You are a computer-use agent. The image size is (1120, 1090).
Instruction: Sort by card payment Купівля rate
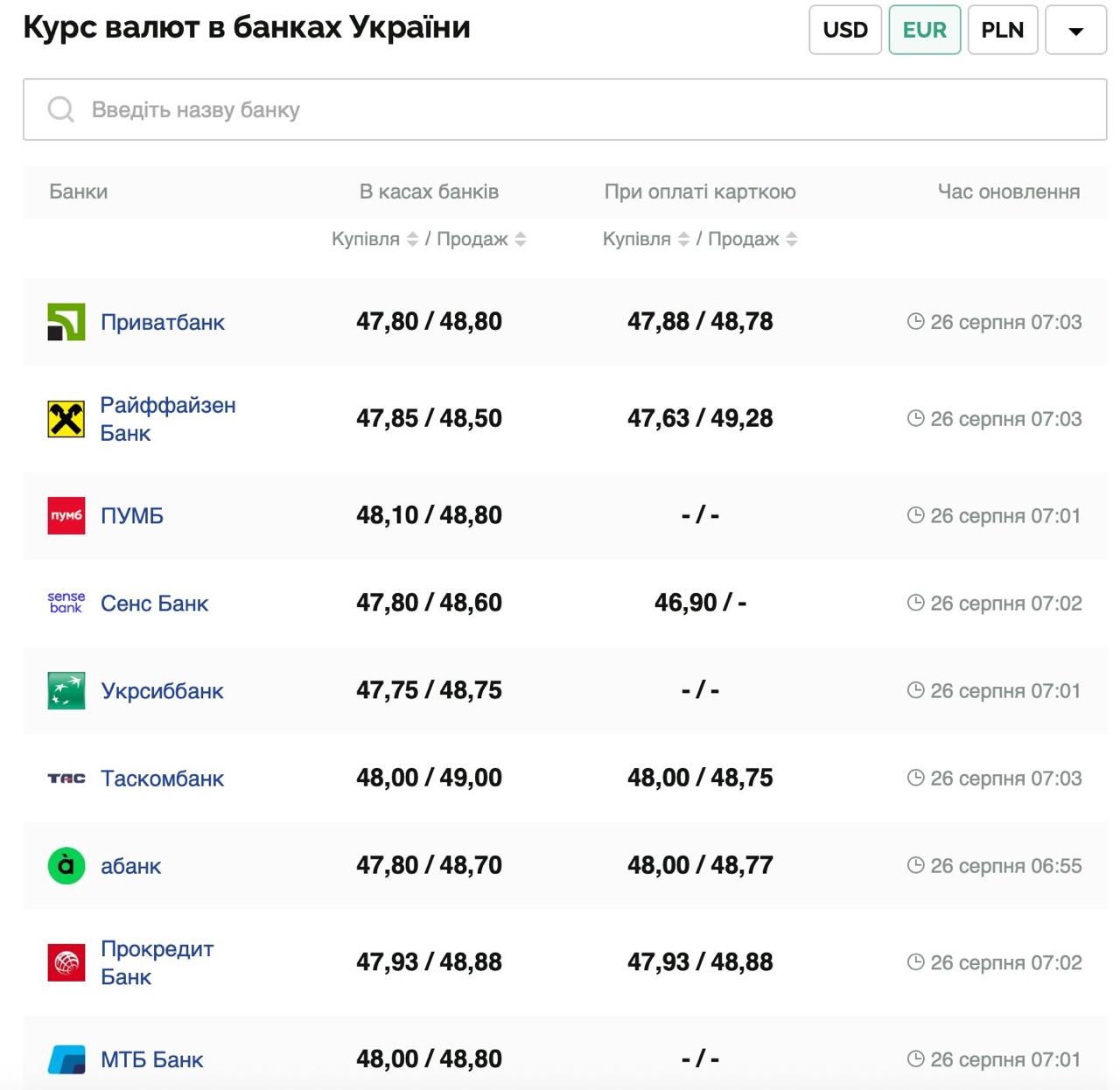point(684,239)
